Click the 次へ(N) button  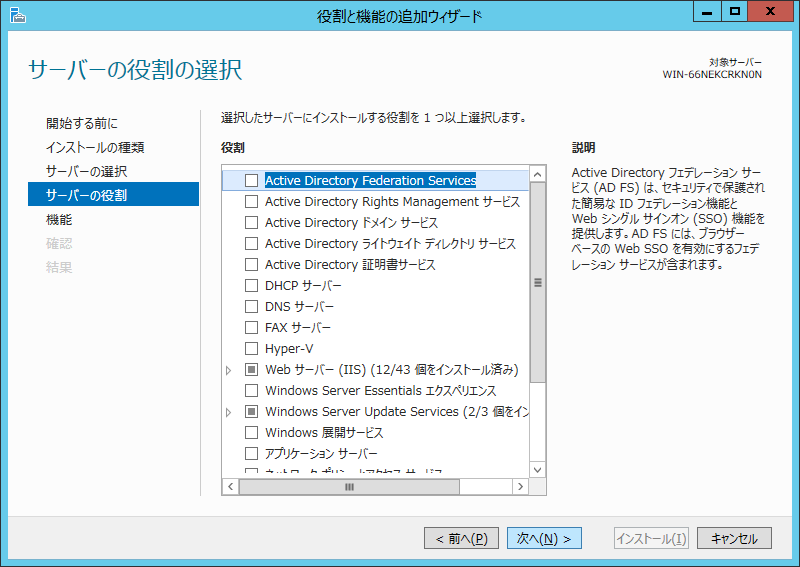pos(544,538)
